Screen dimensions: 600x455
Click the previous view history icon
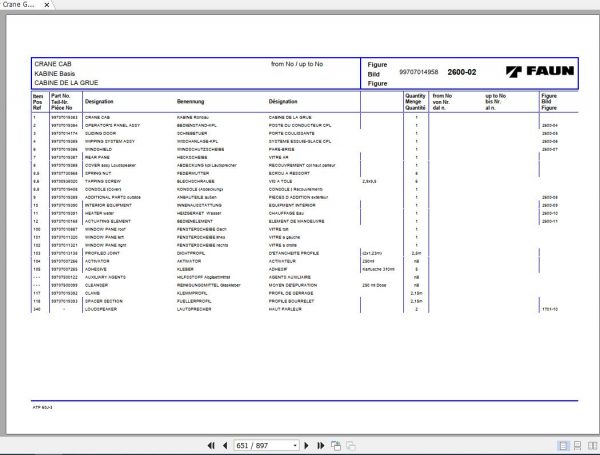pyautogui.click(x=336, y=445)
